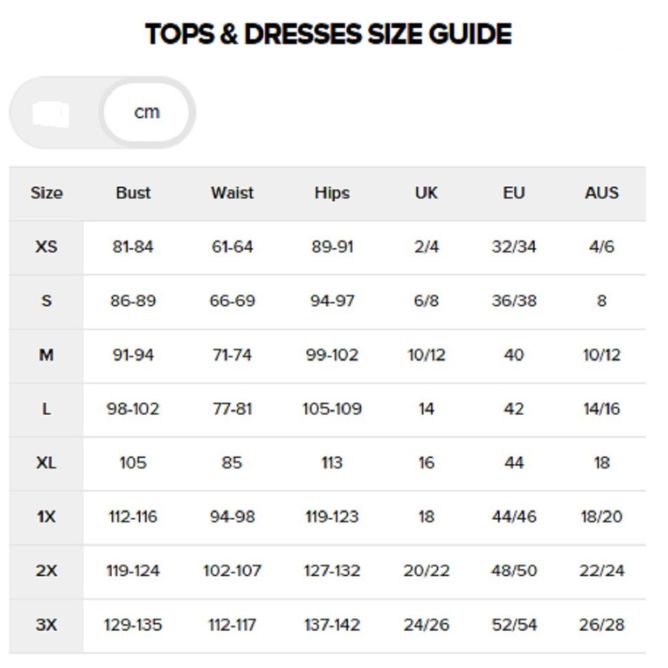
Task: Click the Size column header
Action: tap(46, 193)
